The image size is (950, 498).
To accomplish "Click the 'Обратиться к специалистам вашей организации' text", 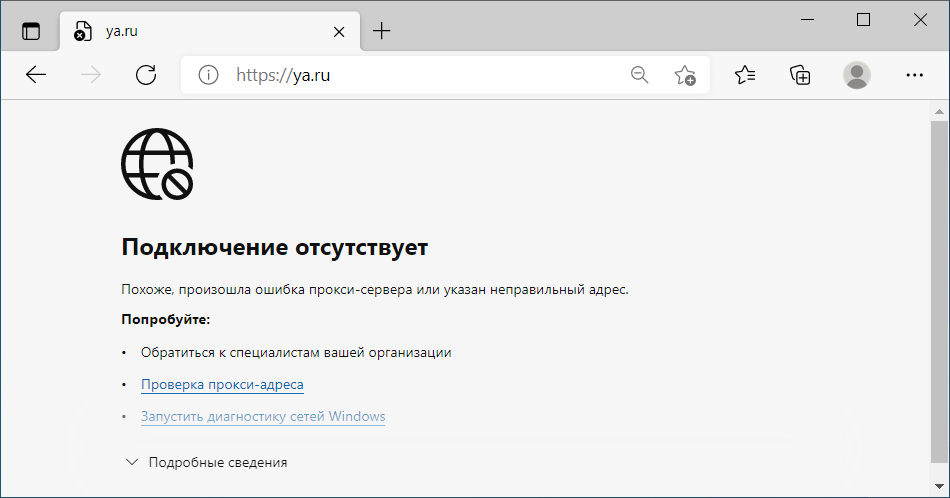I will click(296, 353).
